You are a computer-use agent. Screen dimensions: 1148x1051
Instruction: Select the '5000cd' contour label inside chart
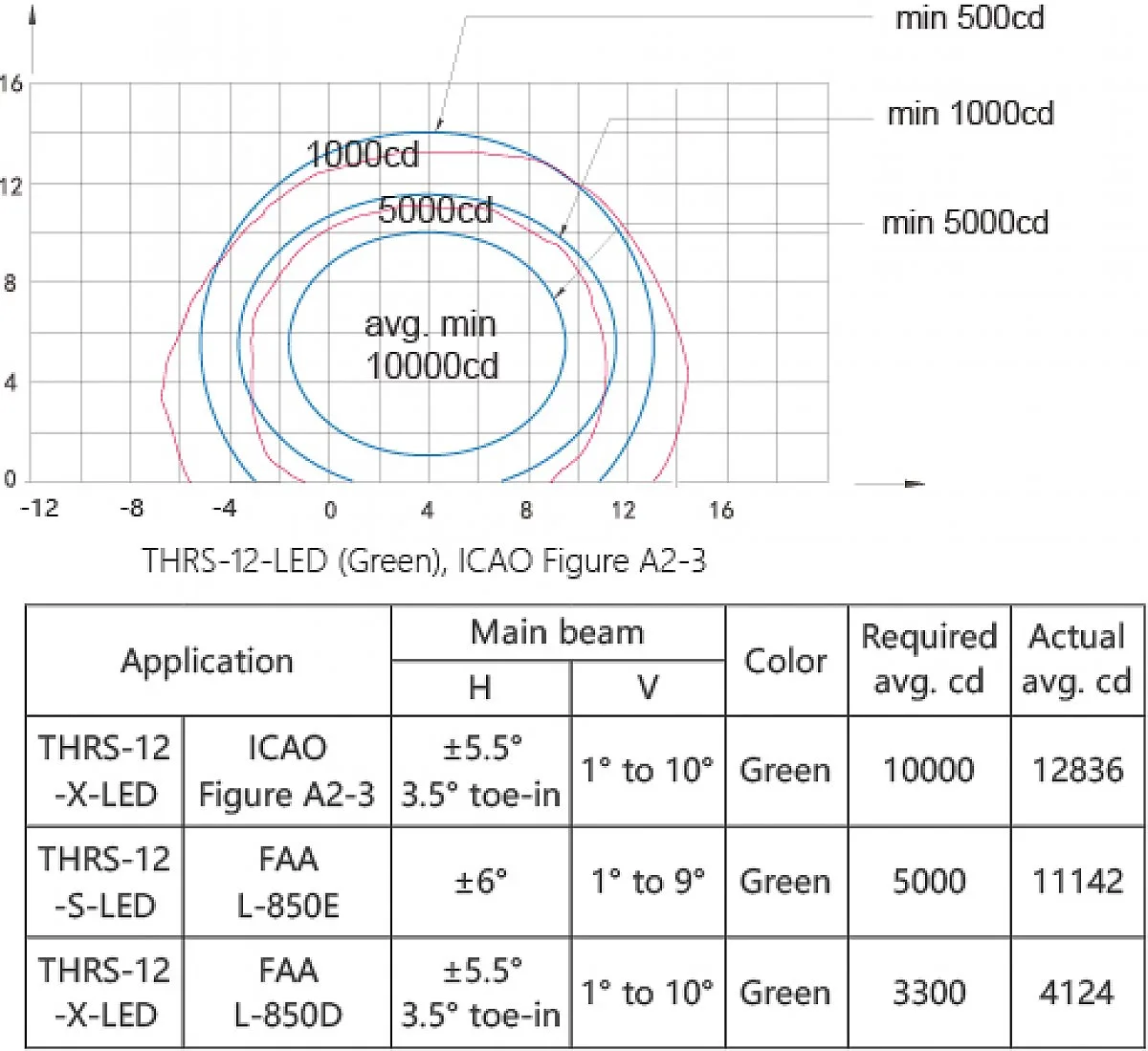tap(435, 210)
